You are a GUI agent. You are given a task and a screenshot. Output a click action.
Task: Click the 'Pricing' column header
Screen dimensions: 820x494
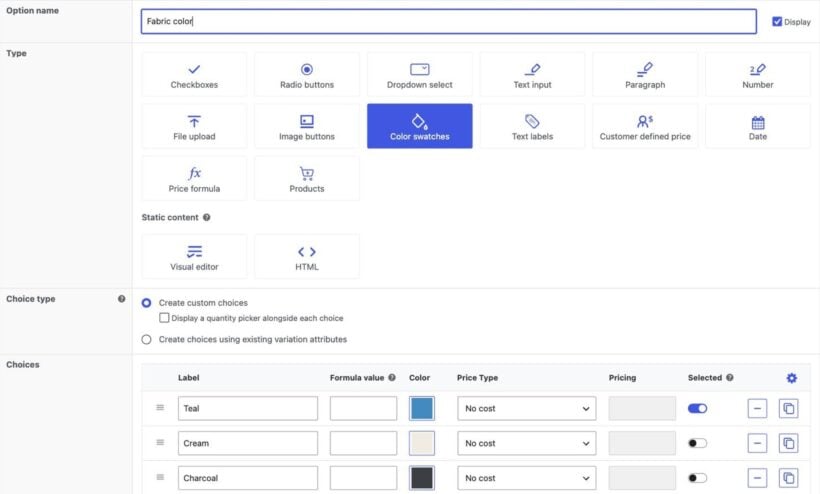pos(622,377)
